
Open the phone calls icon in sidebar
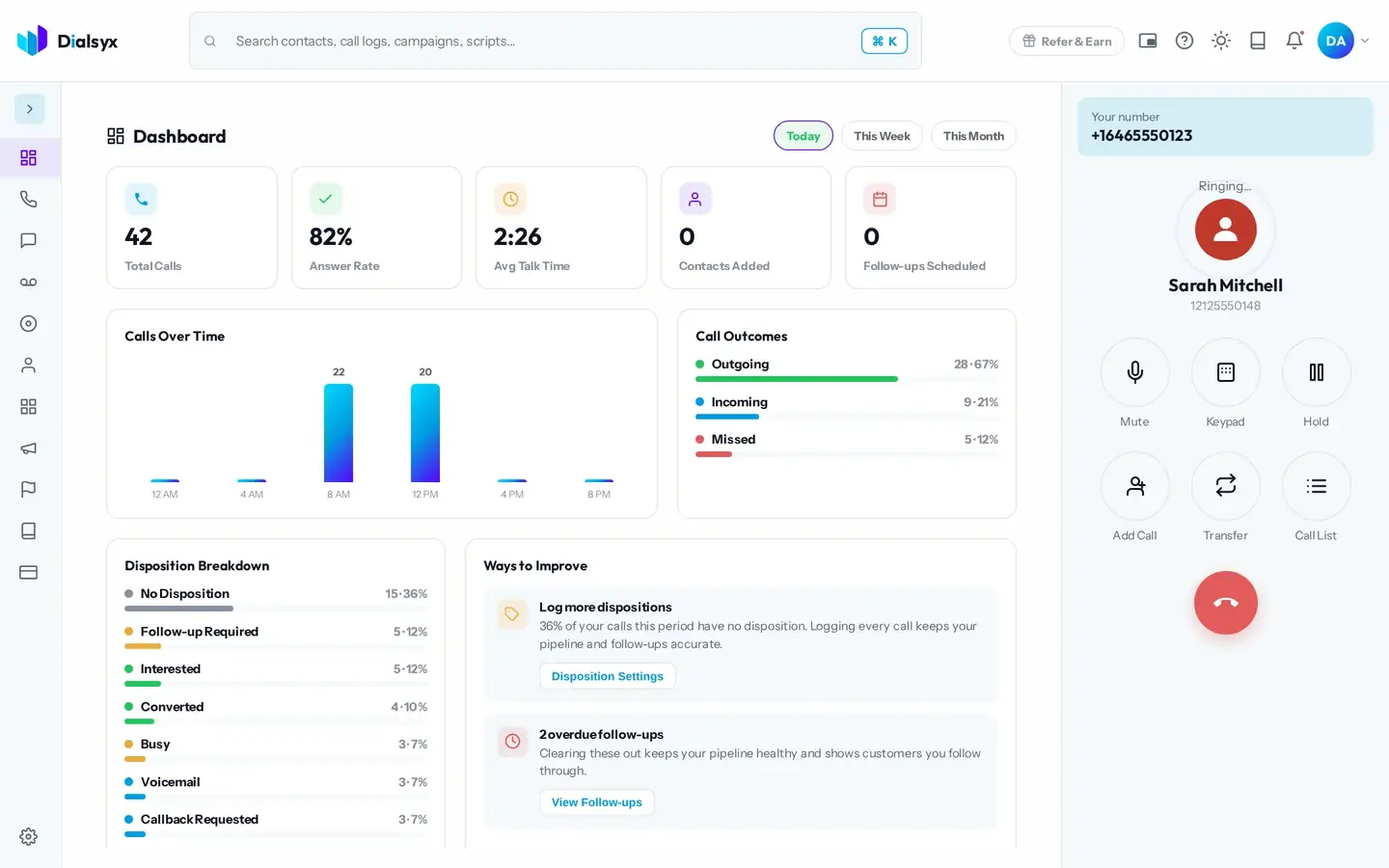[29, 199]
